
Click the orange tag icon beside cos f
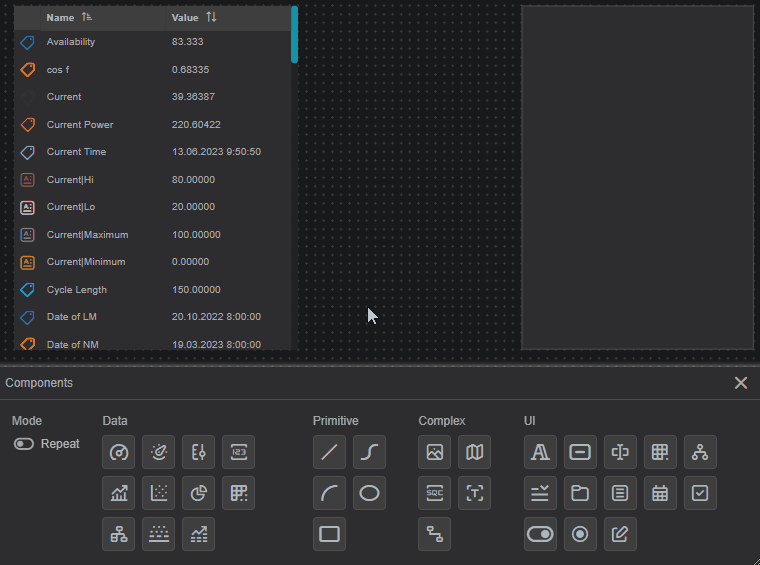point(28,70)
